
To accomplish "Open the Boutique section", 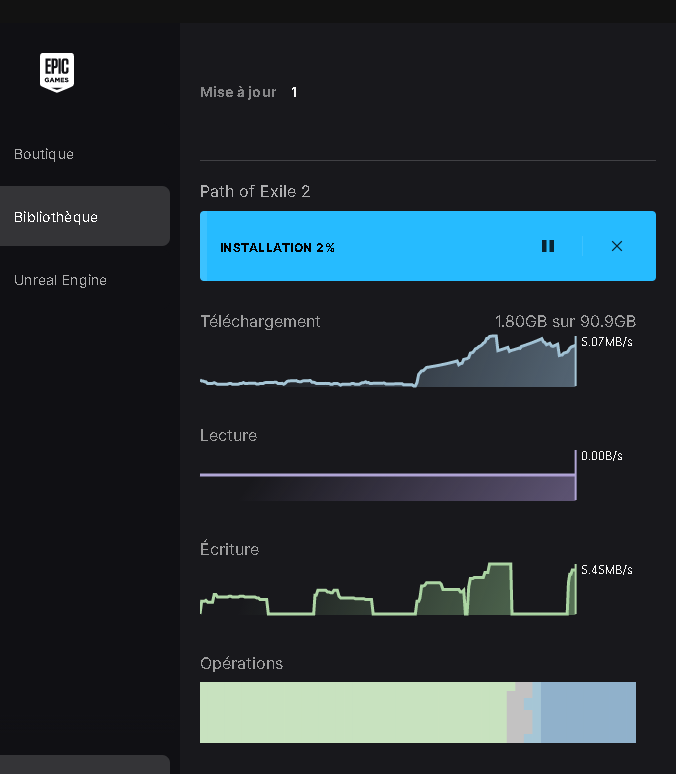I will coord(44,154).
